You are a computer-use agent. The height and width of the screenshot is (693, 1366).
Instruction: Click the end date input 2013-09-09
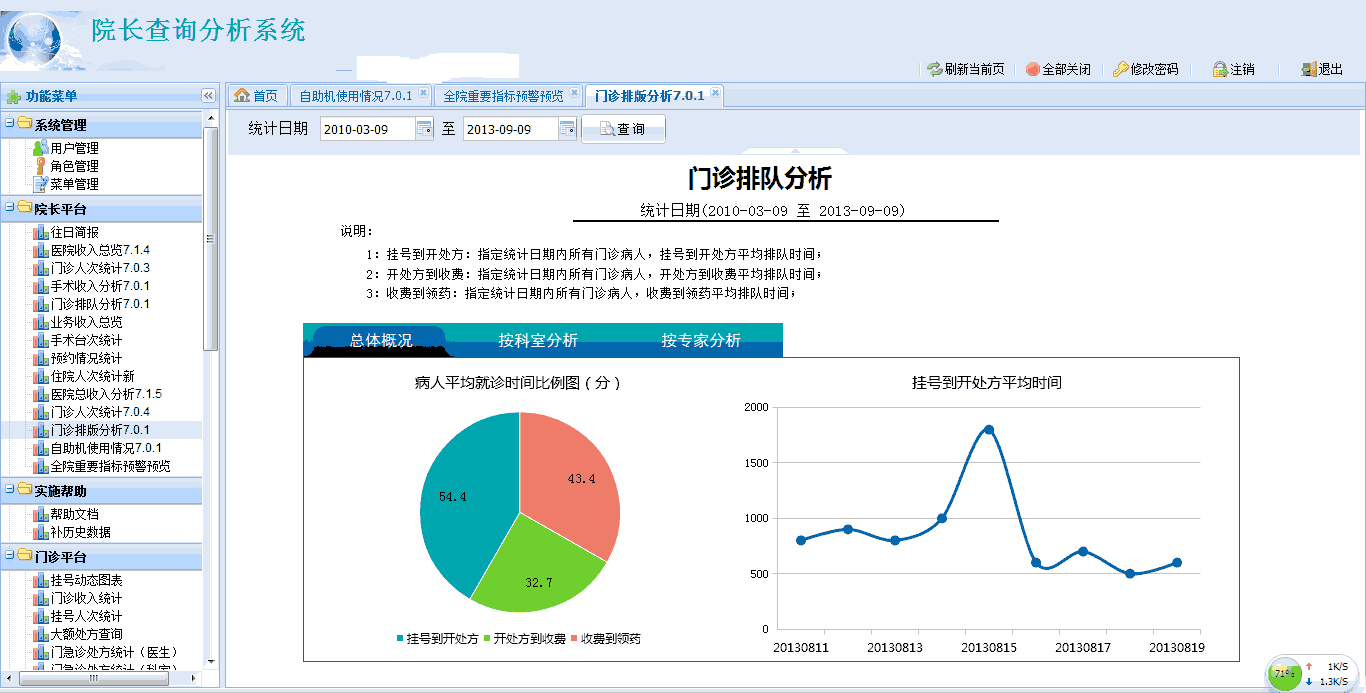[510, 129]
